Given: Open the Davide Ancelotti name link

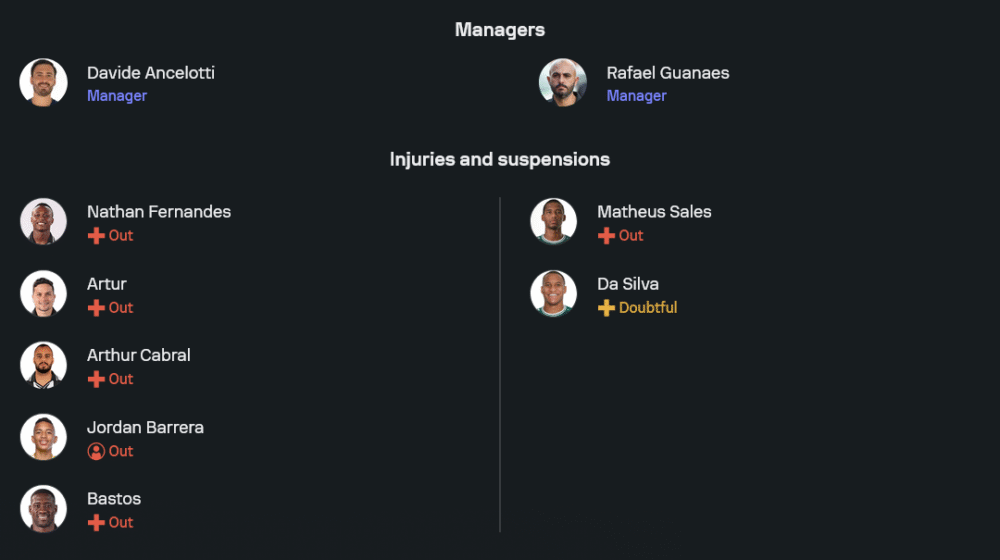Looking at the screenshot, I should [150, 73].
